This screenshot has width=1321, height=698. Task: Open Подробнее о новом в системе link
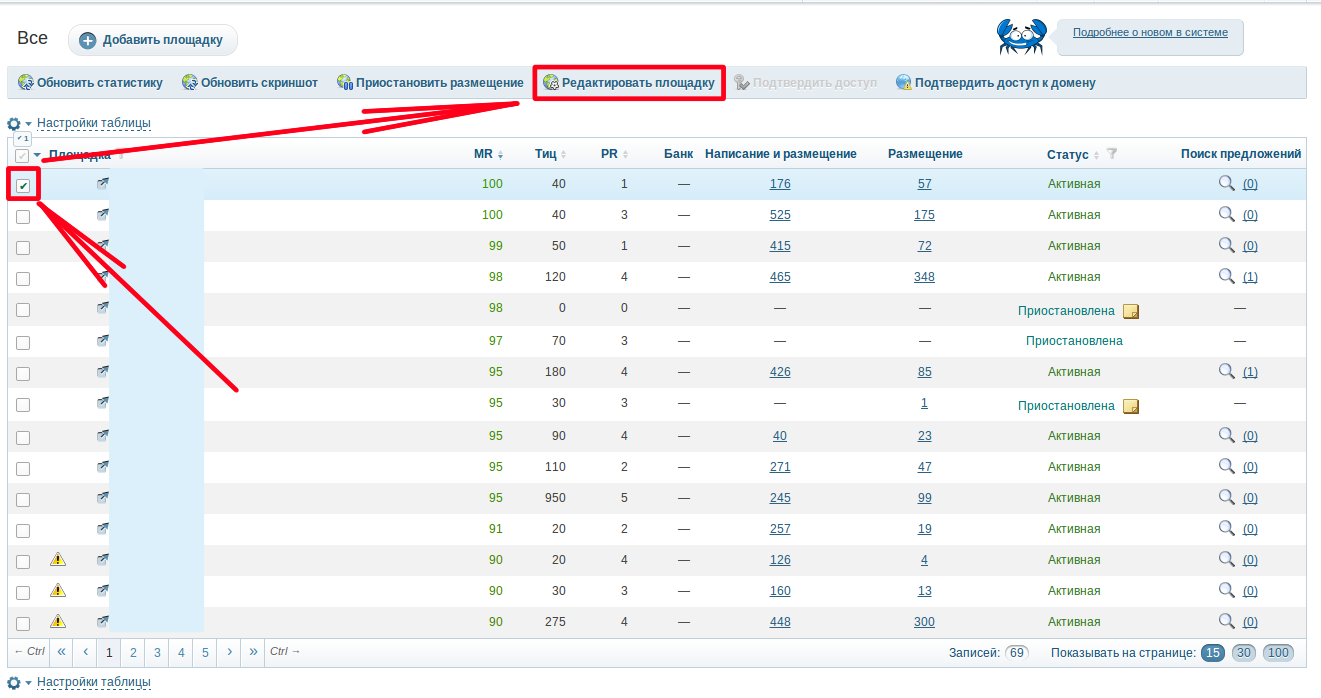click(x=1150, y=32)
